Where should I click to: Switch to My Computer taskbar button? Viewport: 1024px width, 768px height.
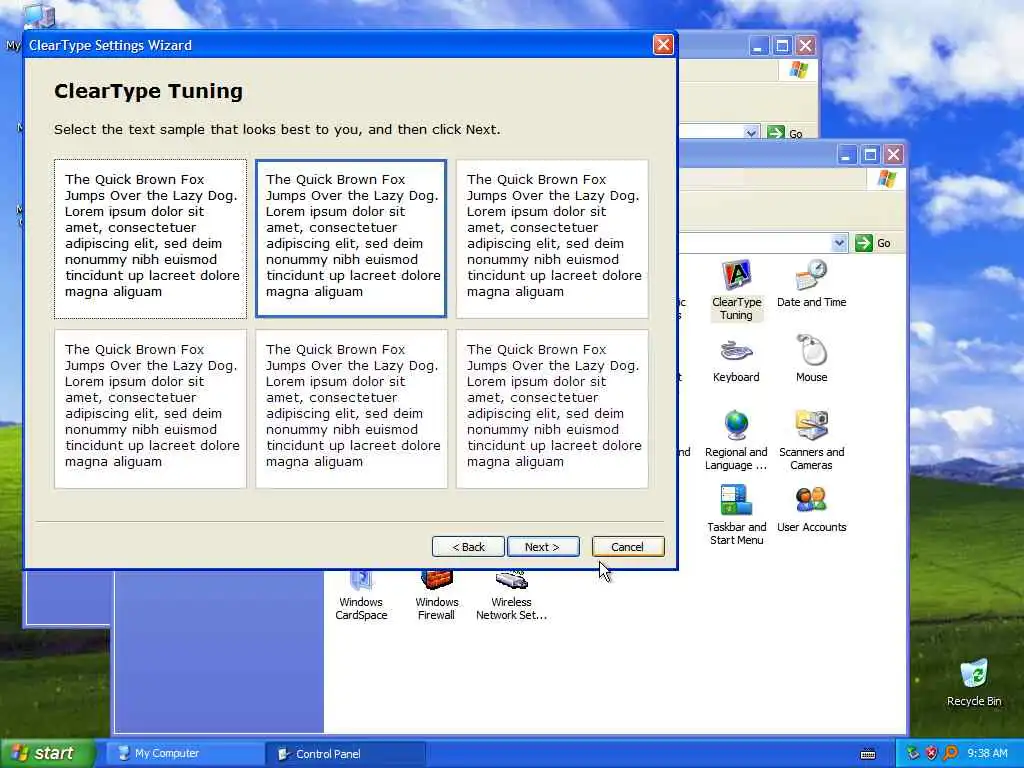(184, 754)
